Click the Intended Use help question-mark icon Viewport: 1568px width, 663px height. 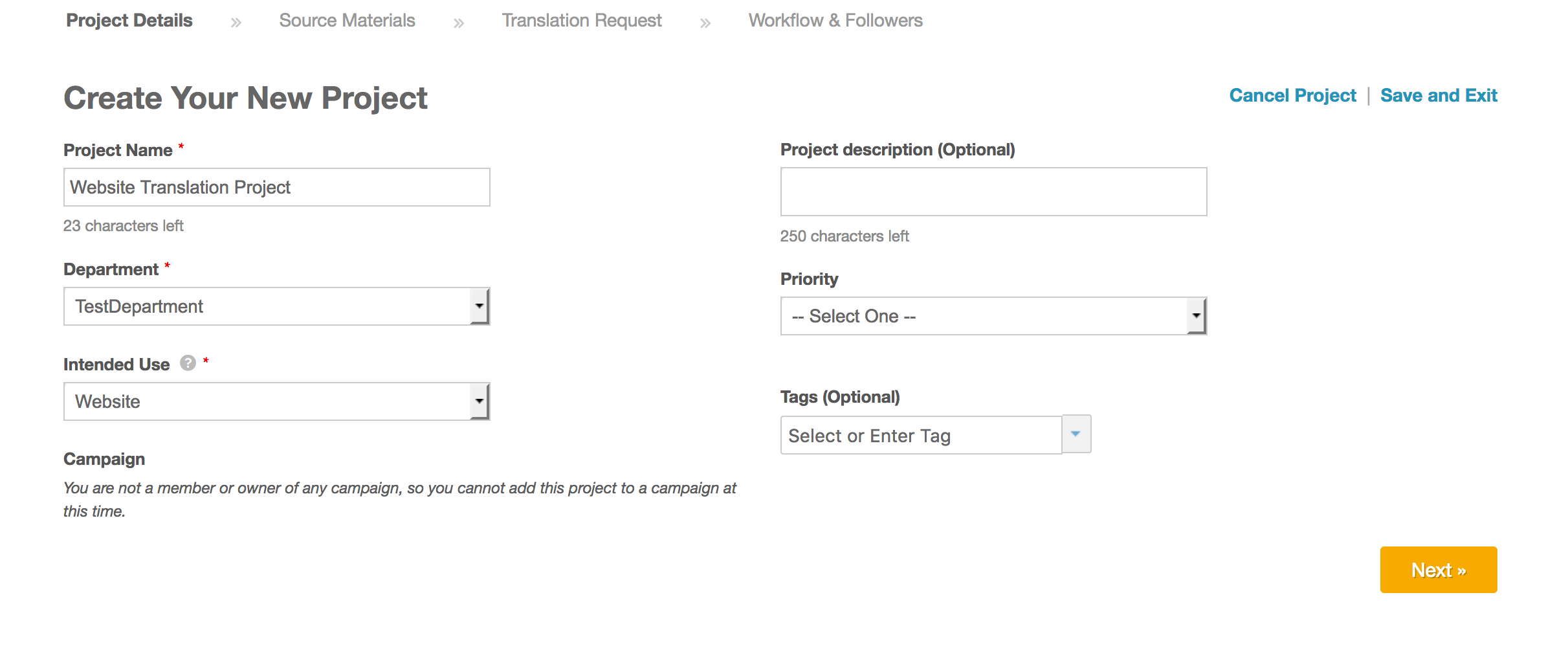click(x=188, y=363)
